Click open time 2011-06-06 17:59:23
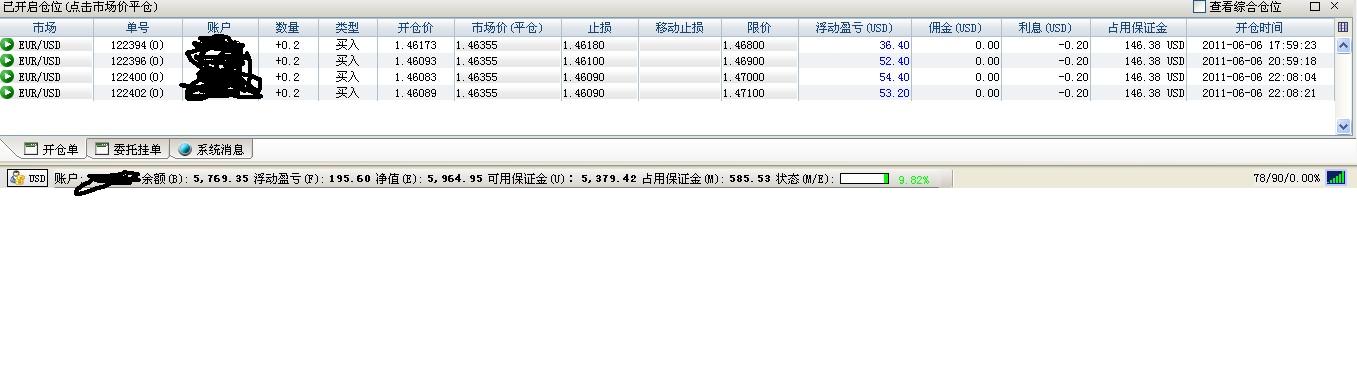This screenshot has width=1357, height=384. 1260,45
